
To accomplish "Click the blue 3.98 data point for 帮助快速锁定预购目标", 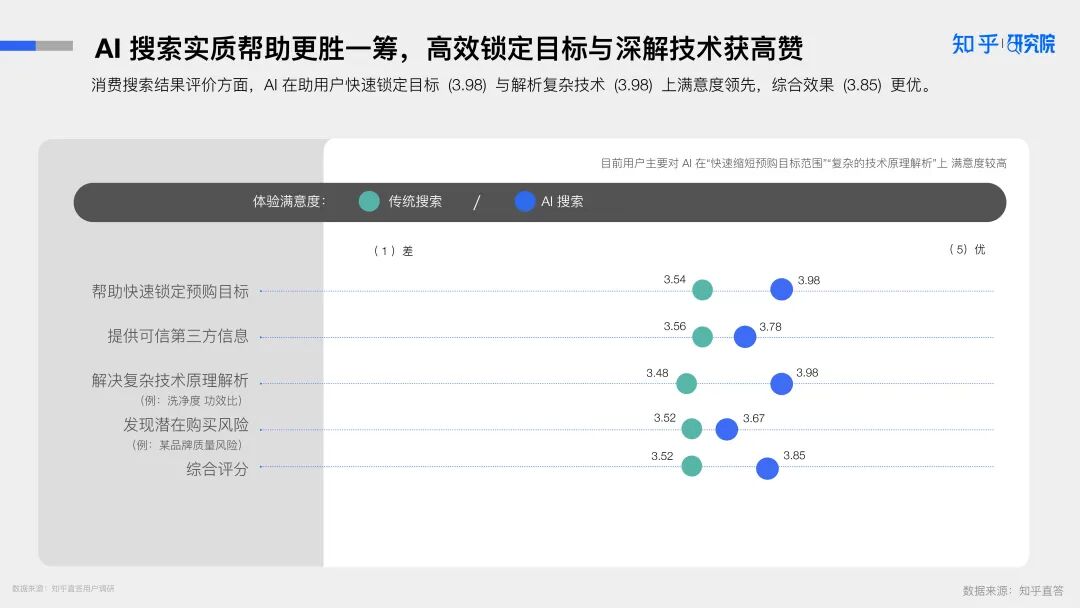I will 782,289.
